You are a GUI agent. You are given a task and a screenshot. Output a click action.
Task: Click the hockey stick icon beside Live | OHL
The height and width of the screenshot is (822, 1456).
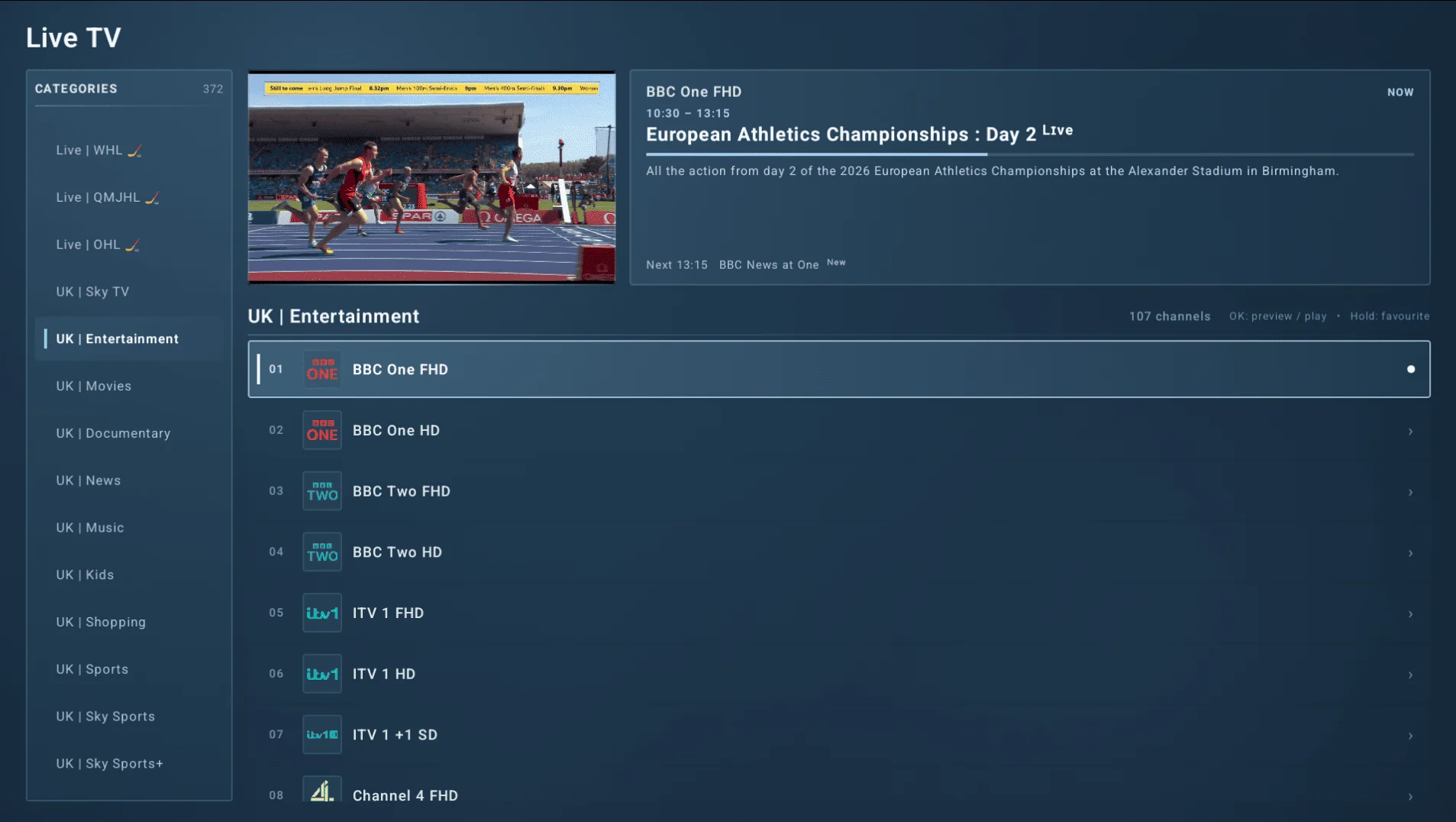[x=132, y=245]
